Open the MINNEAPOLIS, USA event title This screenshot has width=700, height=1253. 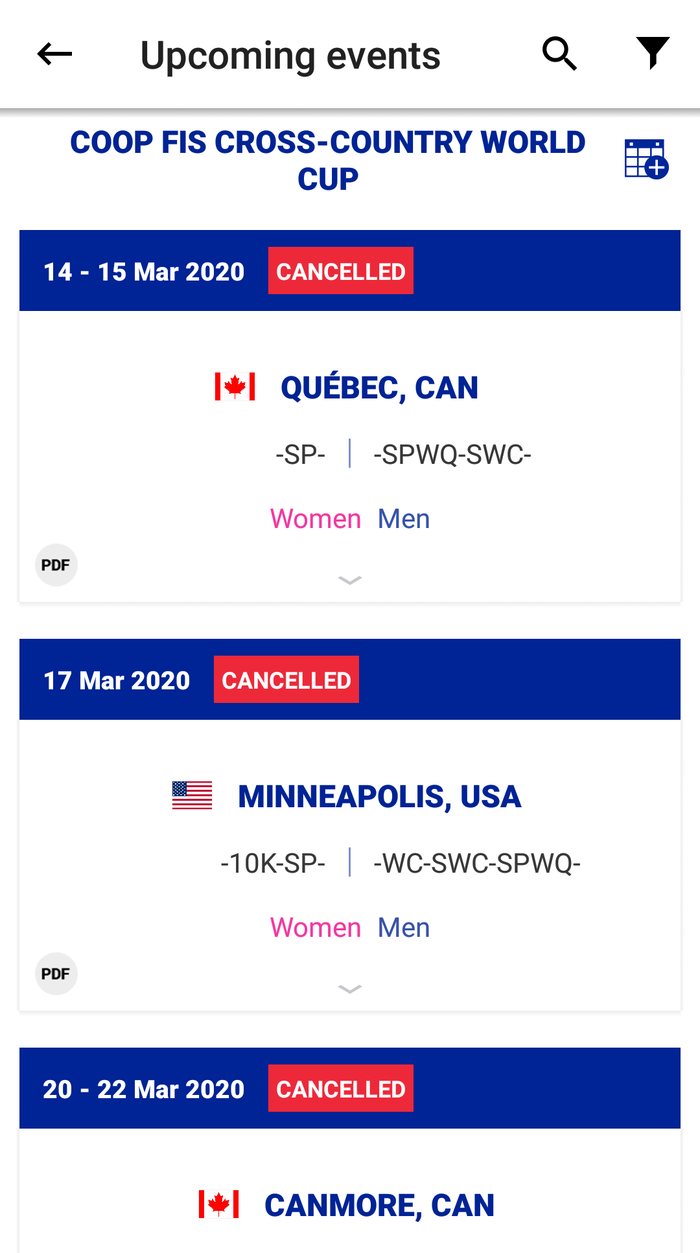tap(379, 797)
